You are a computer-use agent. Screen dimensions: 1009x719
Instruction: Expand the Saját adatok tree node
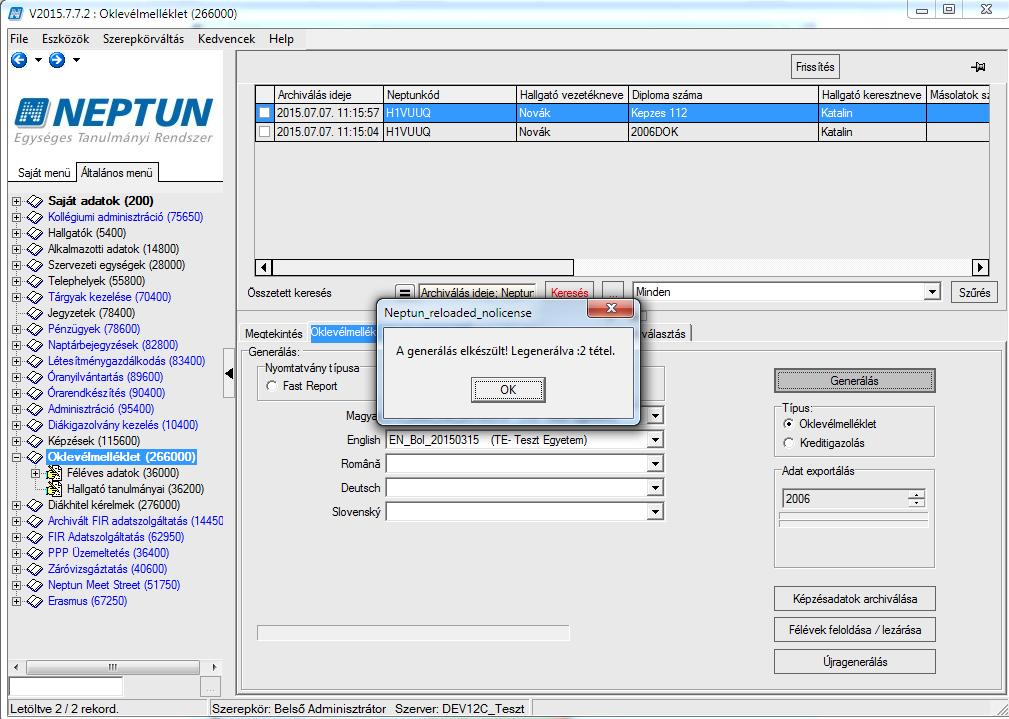17,201
